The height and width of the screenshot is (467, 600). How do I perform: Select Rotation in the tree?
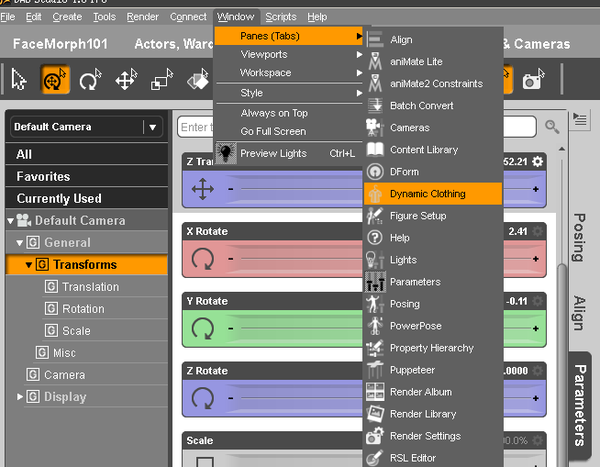[x=83, y=309]
